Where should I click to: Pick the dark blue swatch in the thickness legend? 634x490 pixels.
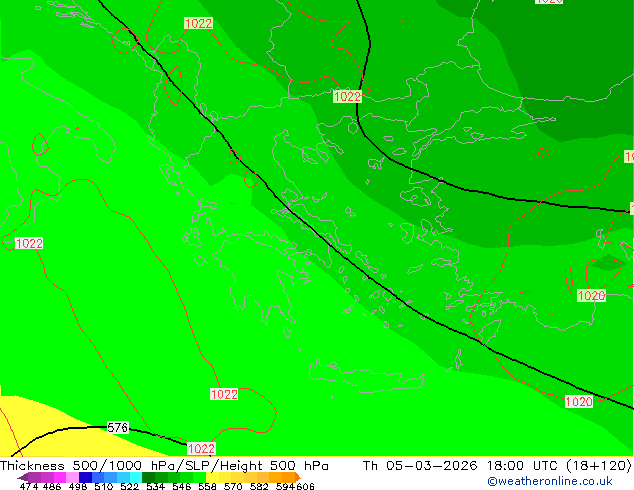pos(85,477)
